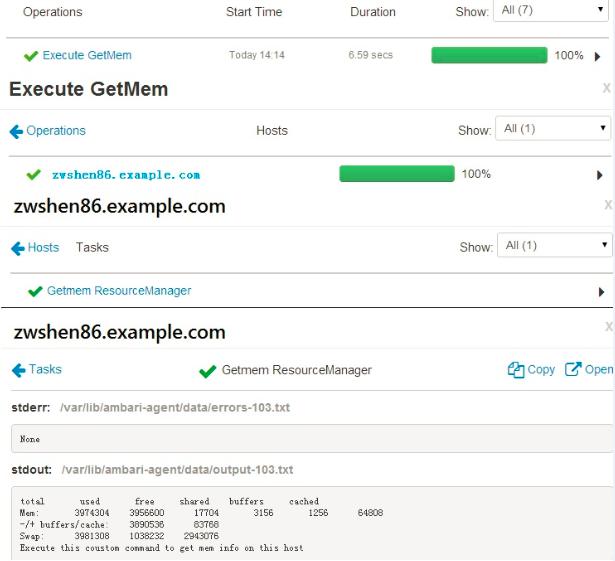Click the checkmark beside Getmem ResourceManager link
The width and height of the screenshot is (615, 561).
click(35, 291)
